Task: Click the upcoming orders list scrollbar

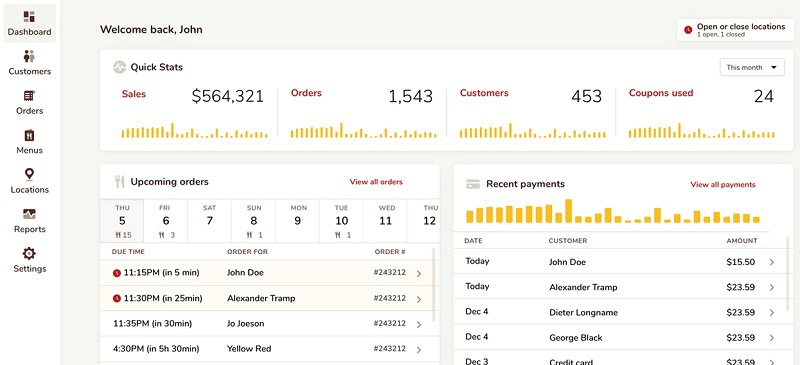Action: tap(434, 284)
